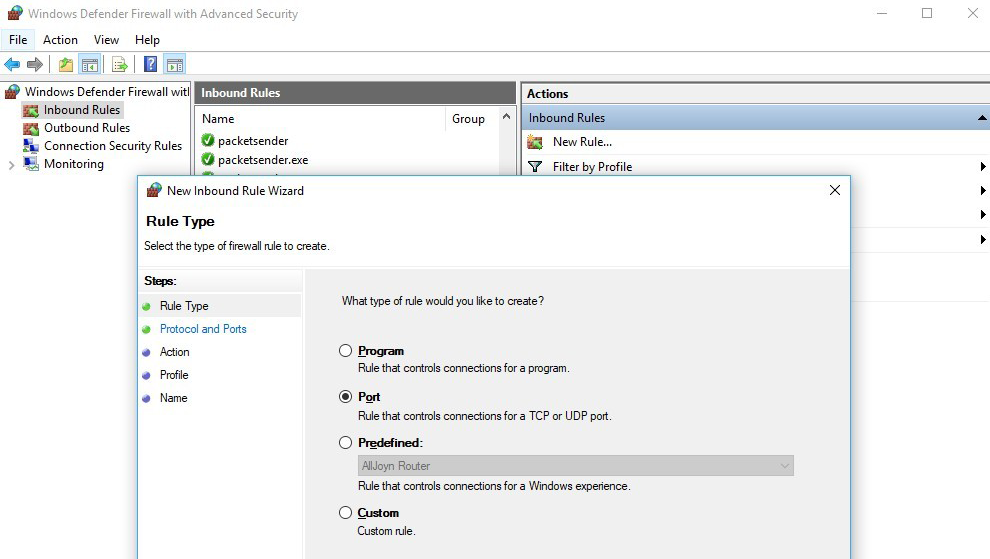Open the Filter by Profile submenu arrow
Viewport: 990px width, 559px height.
982,167
